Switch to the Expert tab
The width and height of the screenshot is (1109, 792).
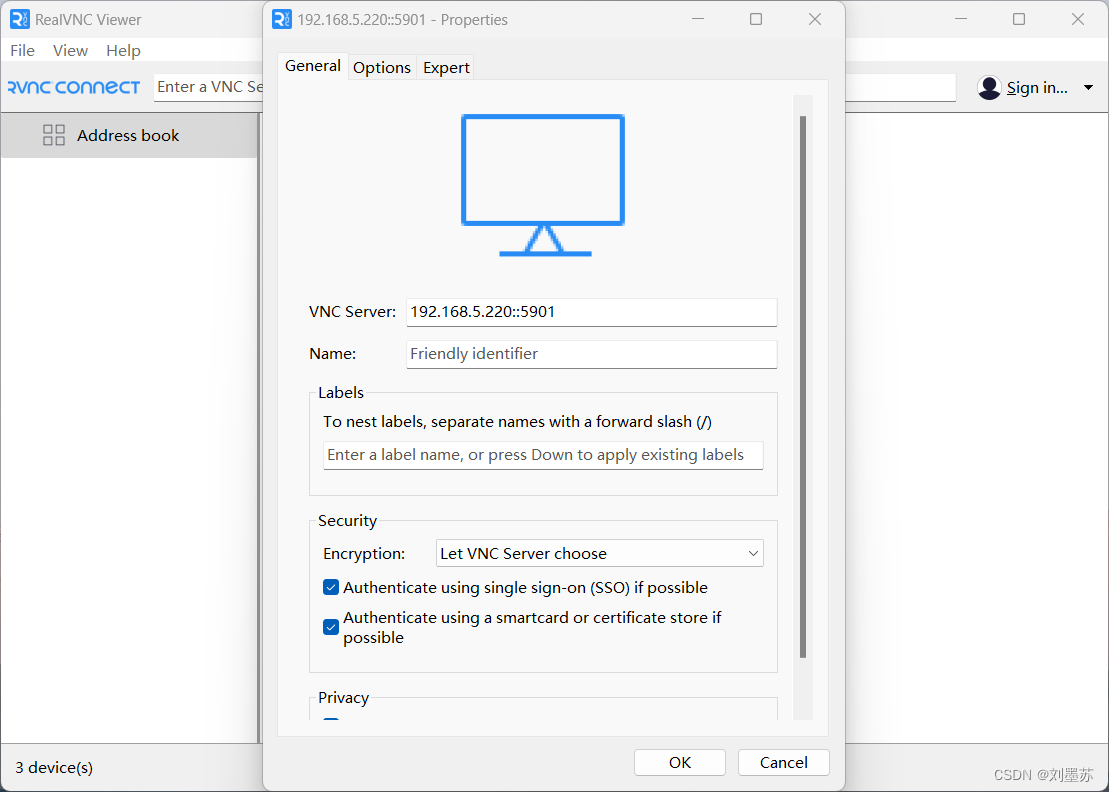click(x=446, y=67)
